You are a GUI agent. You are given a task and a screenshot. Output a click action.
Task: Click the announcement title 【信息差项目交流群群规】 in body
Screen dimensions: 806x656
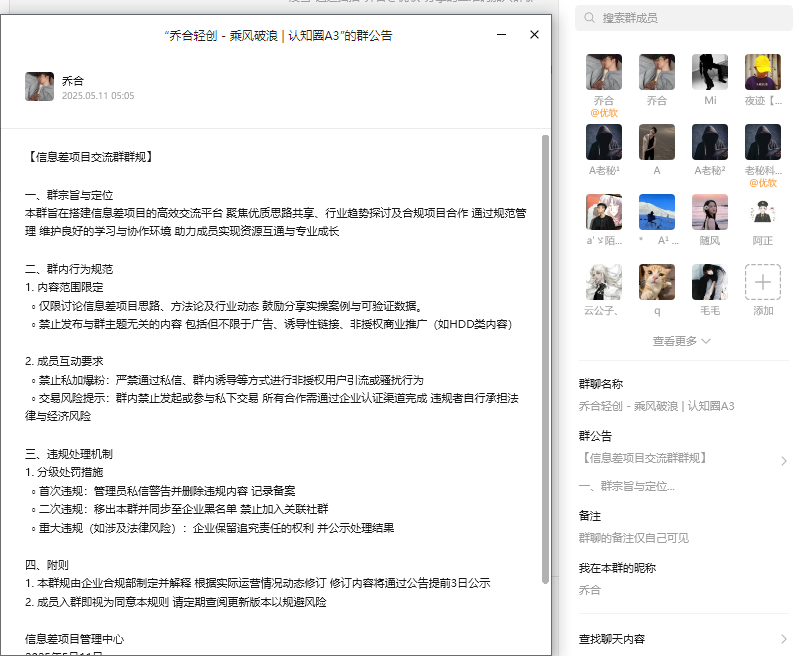point(90,157)
